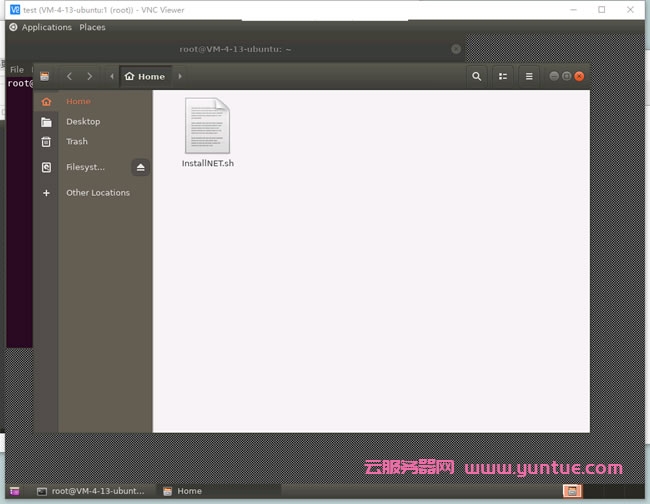The width and height of the screenshot is (650, 504).
Task: Go back with the left arrow button
Action: click(69, 76)
